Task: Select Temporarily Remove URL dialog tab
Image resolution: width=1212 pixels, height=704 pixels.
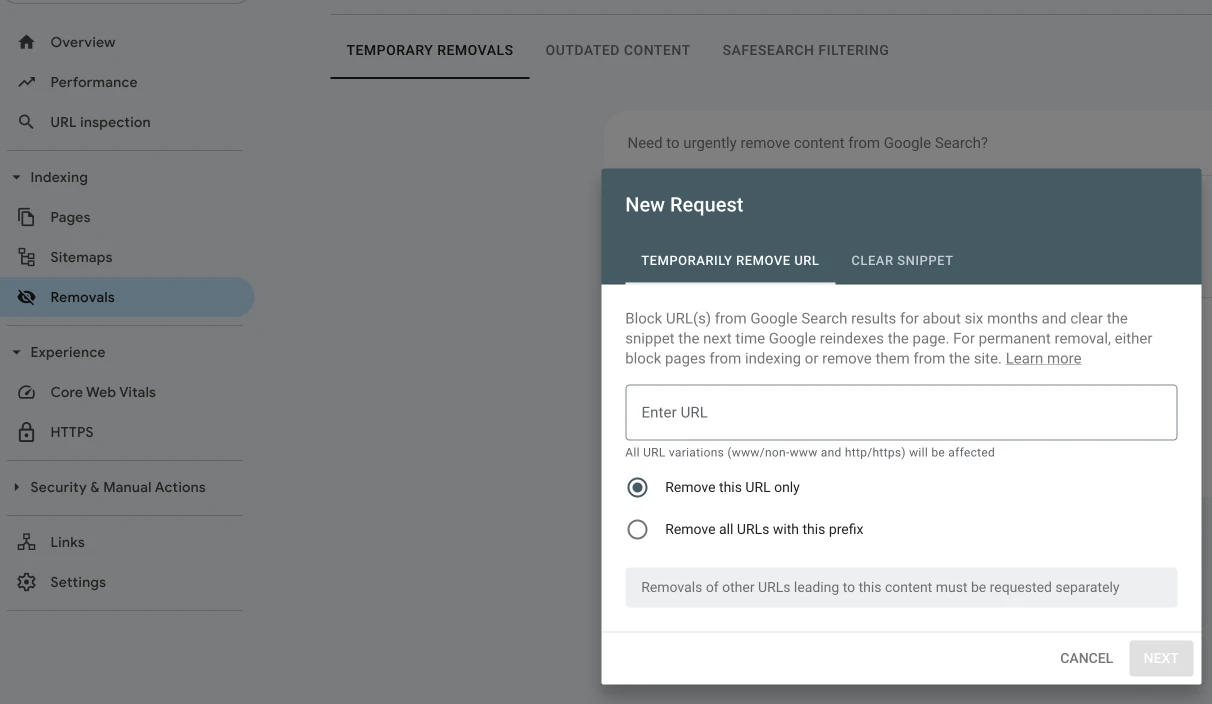Action: (730, 260)
